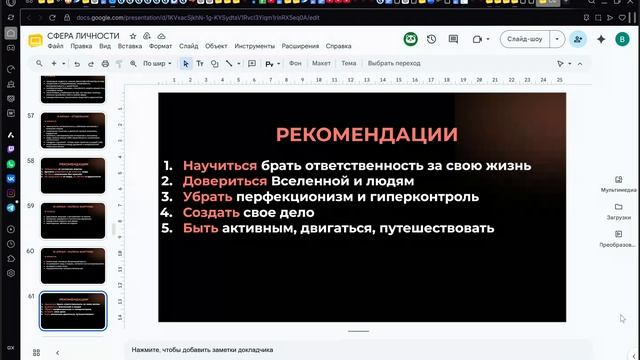Open Instagram in Opera sidebar

click(x=11, y=193)
